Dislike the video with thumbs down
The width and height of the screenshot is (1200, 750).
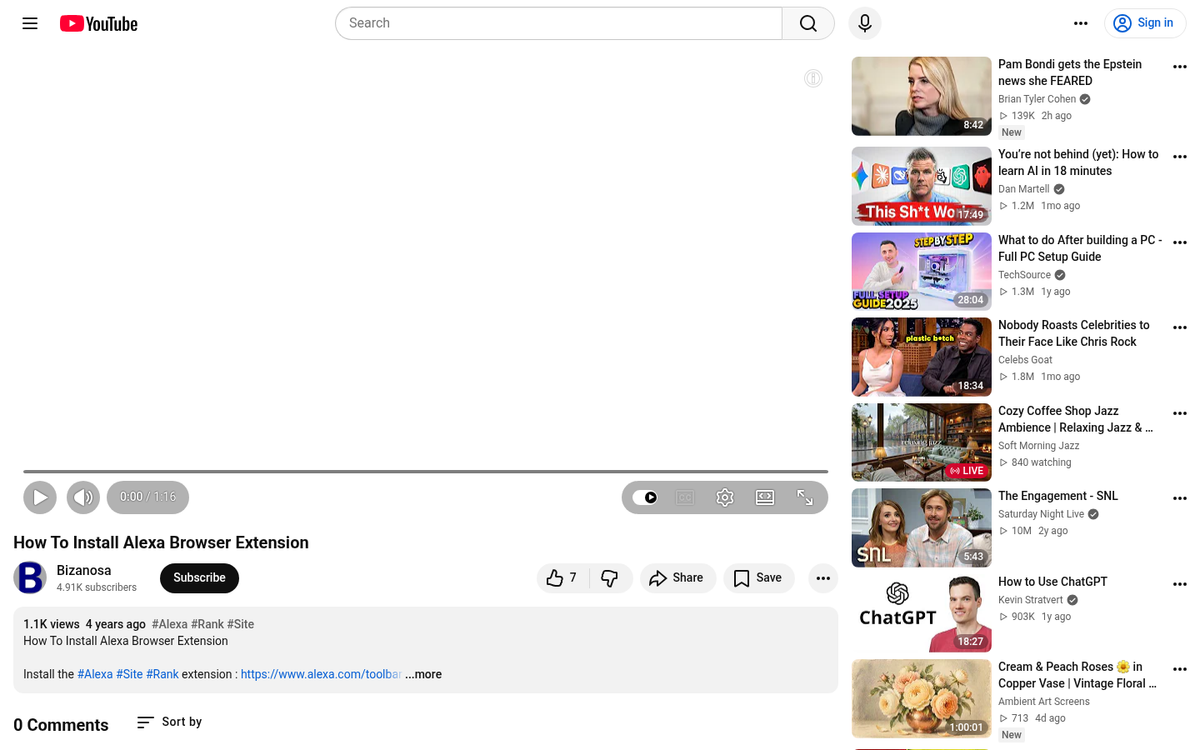click(610, 578)
